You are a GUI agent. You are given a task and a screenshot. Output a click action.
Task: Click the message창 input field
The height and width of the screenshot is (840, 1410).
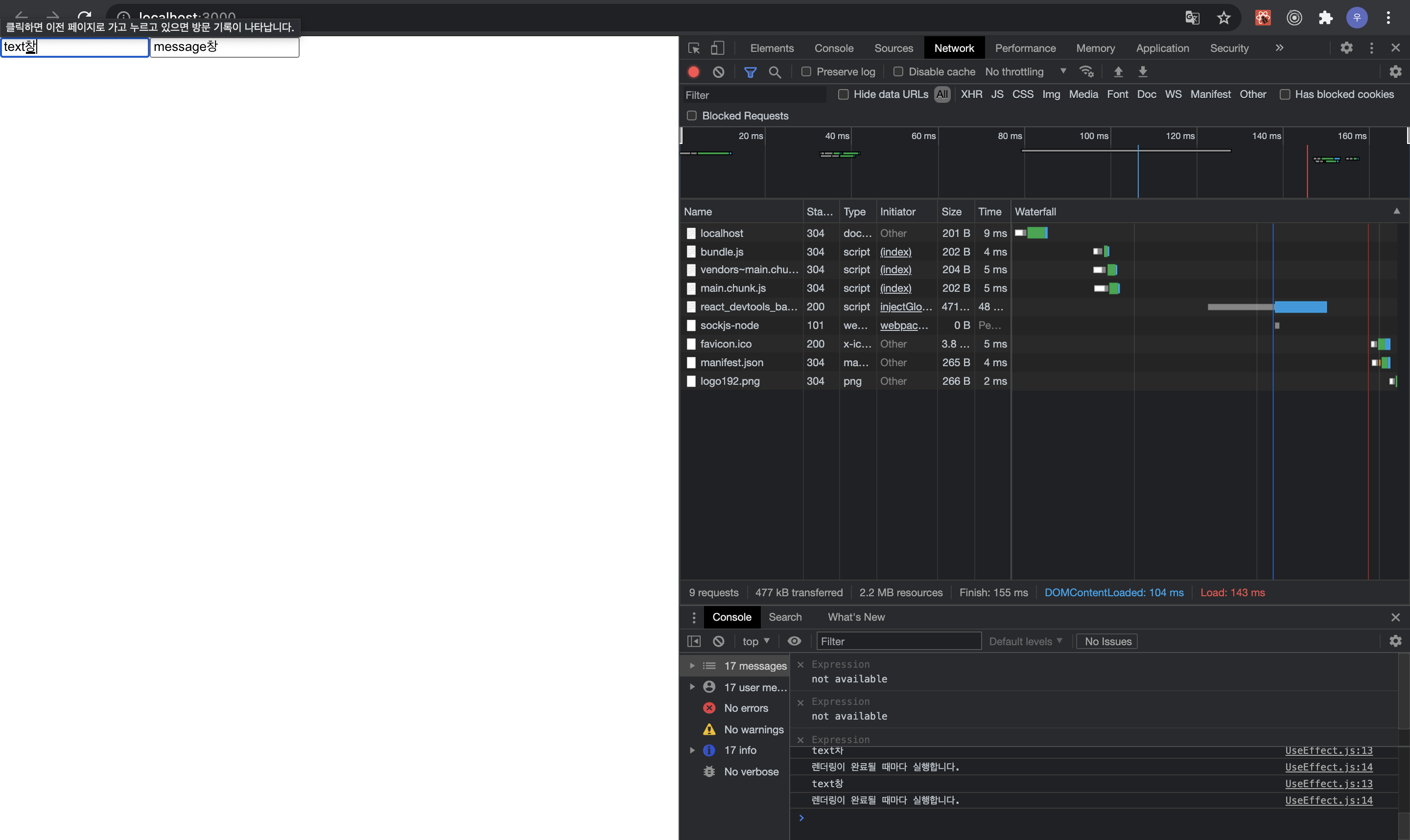point(224,47)
